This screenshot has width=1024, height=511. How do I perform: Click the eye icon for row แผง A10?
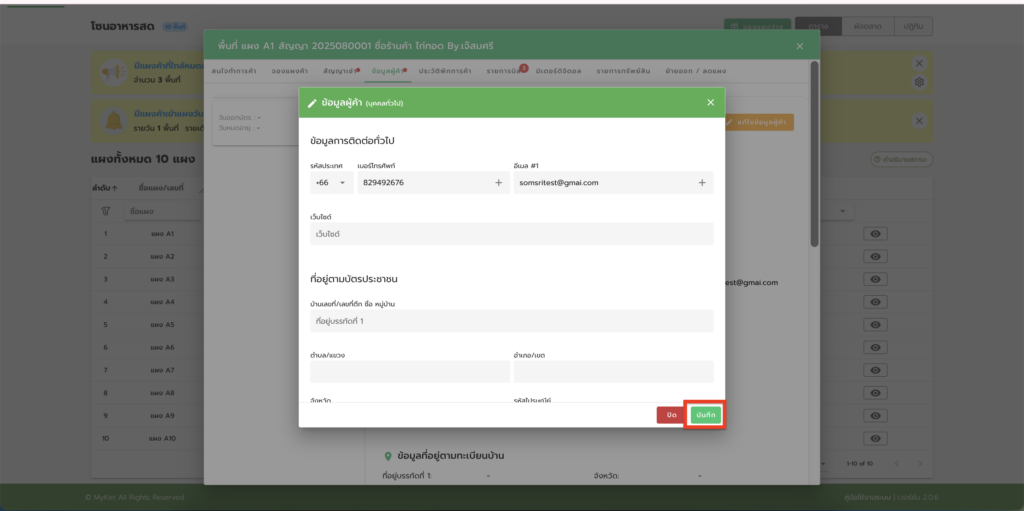[875, 438]
